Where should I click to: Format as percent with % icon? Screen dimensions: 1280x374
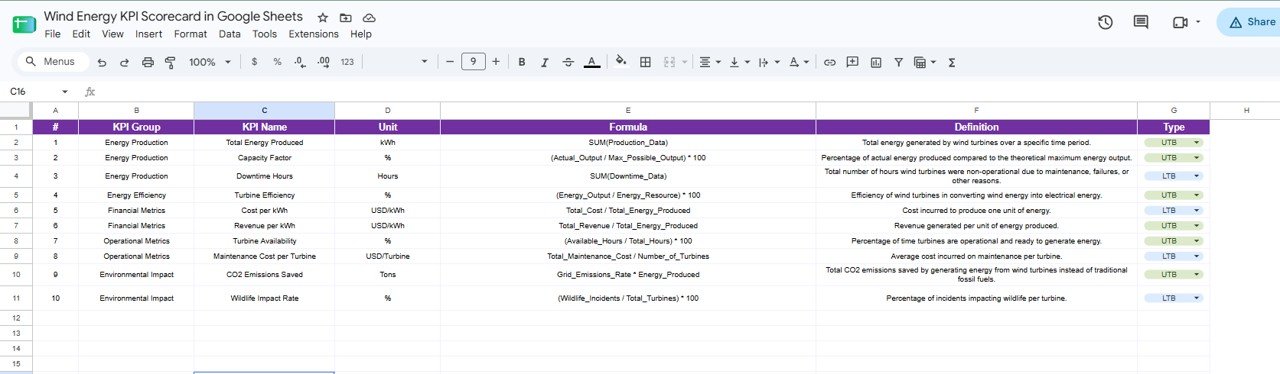[277, 62]
